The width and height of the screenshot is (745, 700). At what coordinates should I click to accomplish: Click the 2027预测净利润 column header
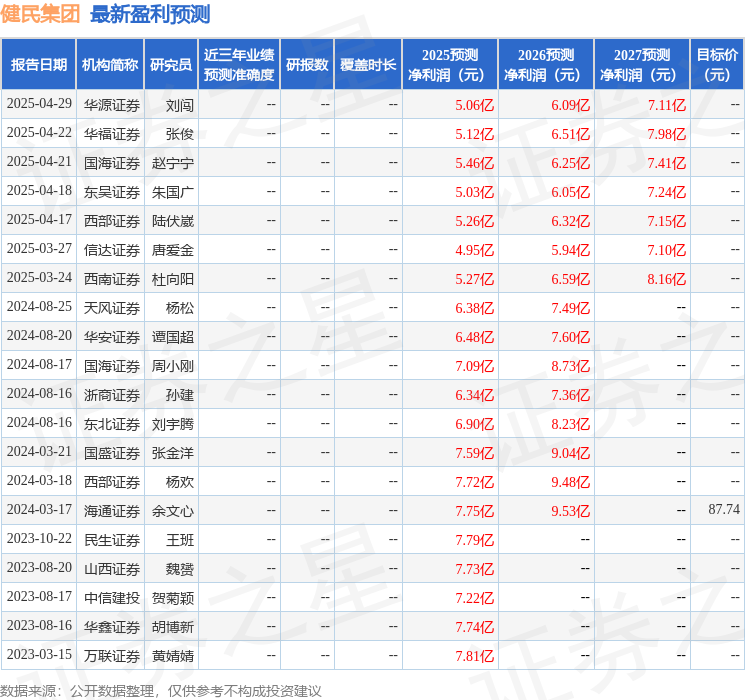(x=641, y=65)
